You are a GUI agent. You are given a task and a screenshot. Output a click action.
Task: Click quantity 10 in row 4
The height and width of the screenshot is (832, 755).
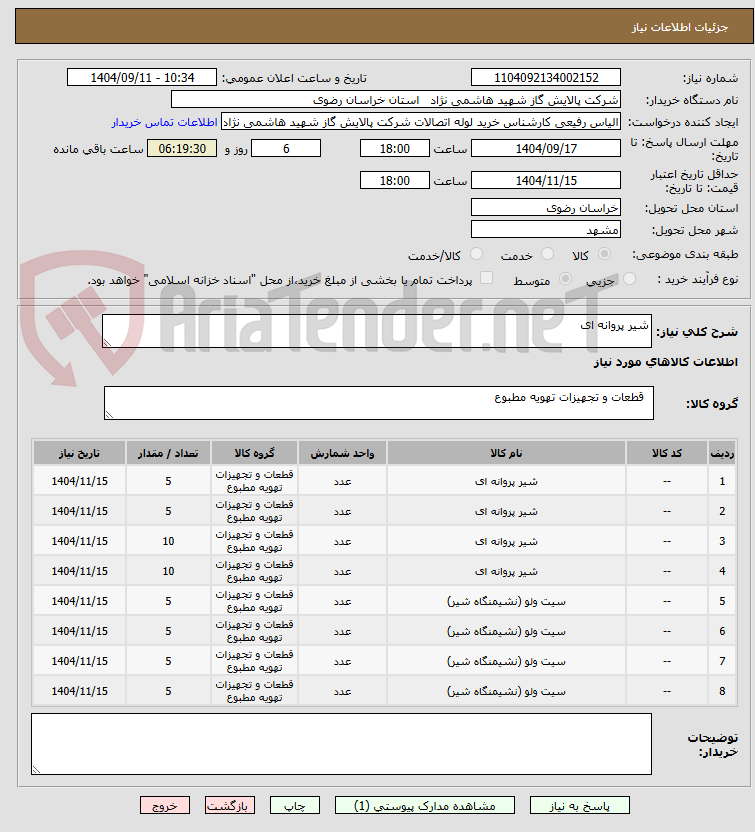coord(168,571)
